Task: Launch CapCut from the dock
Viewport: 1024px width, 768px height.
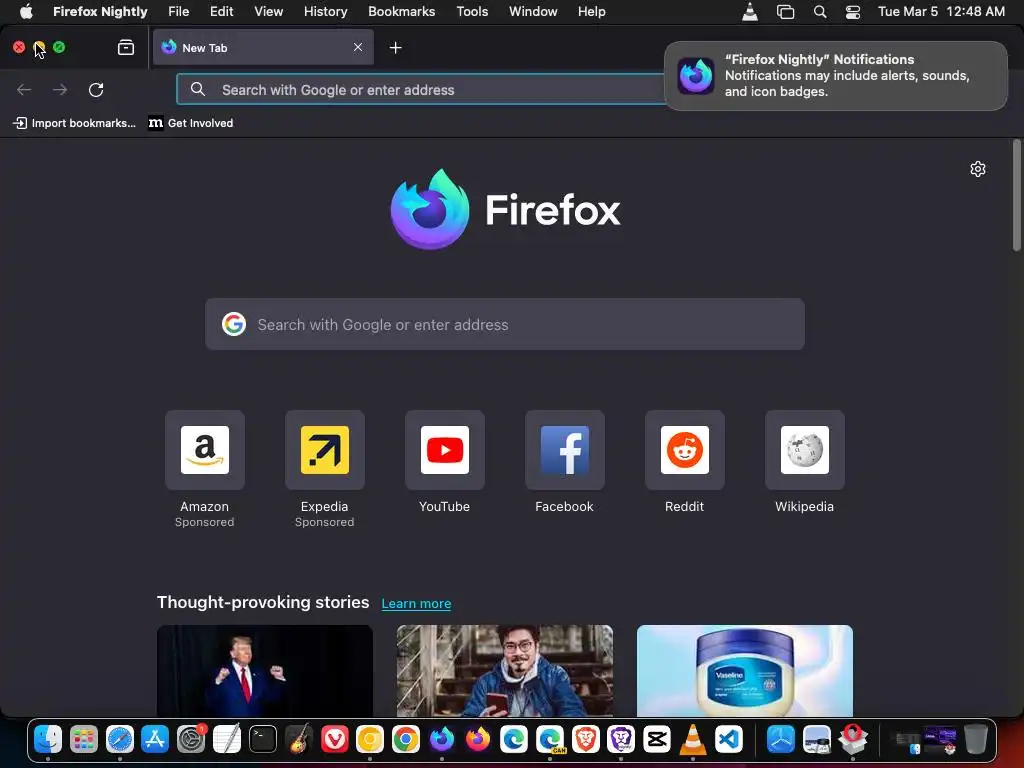Action: [x=656, y=739]
